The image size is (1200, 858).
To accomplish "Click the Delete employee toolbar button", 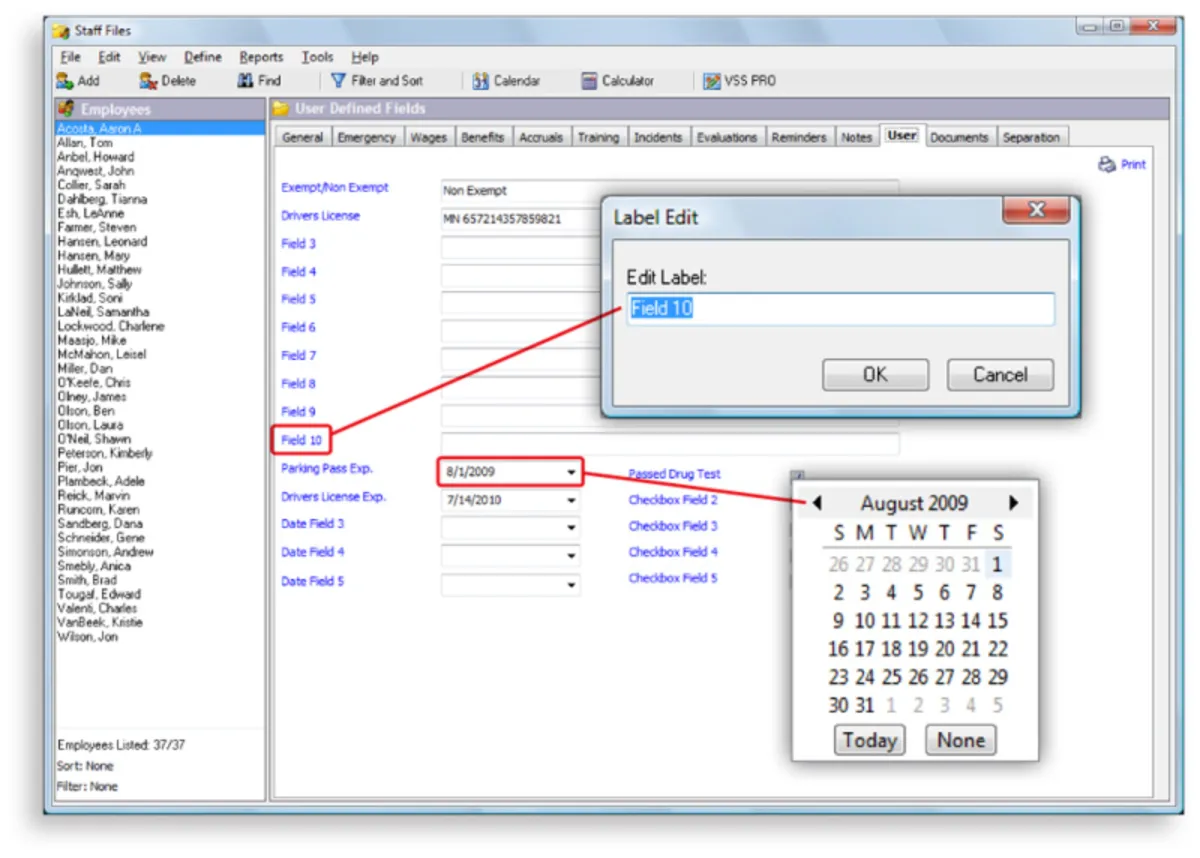I will click(167, 81).
